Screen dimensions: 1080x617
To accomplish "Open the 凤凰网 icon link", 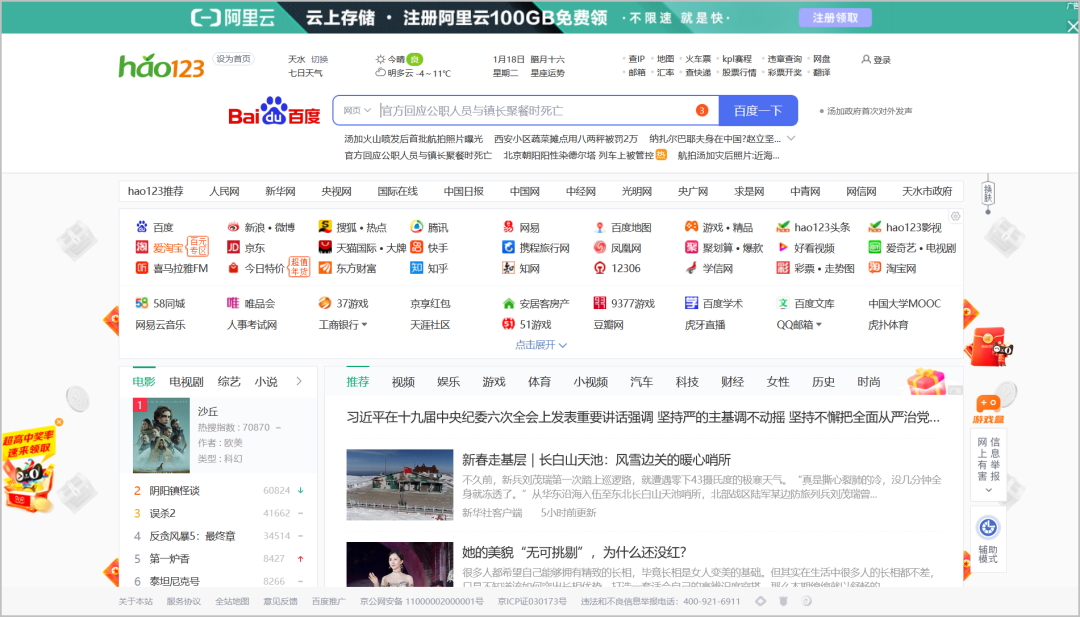I will tap(600, 247).
